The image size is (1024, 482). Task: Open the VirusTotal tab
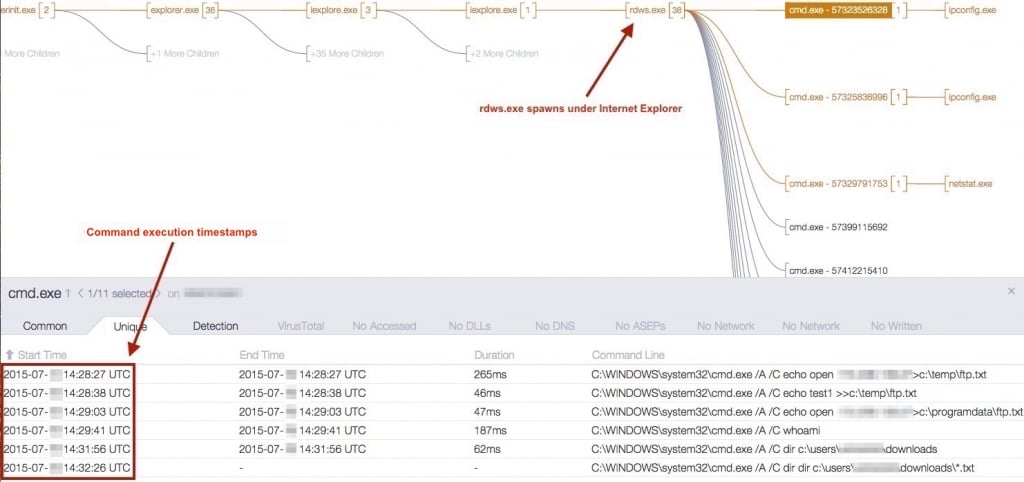300,326
